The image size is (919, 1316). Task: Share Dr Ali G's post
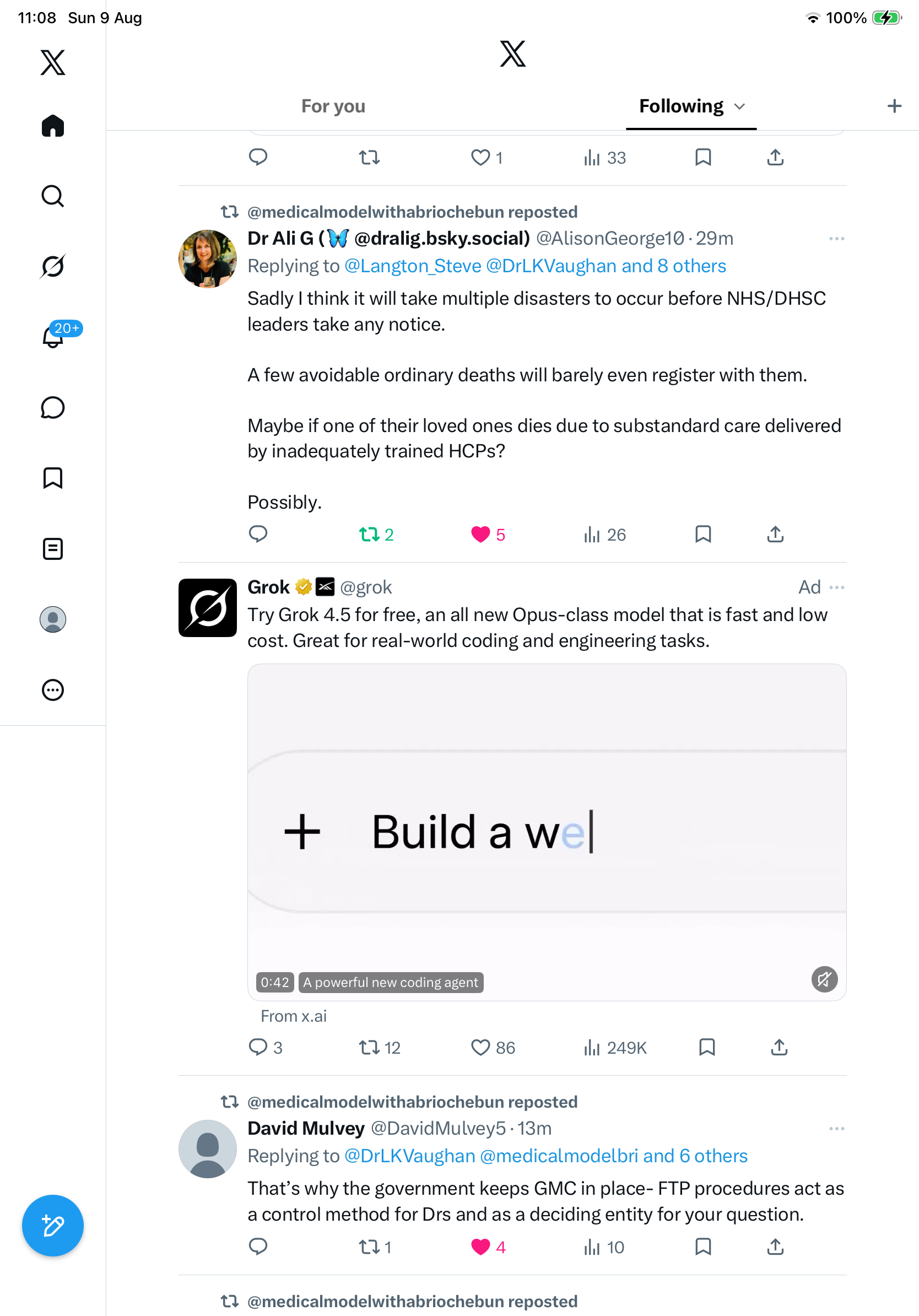coord(775,534)
